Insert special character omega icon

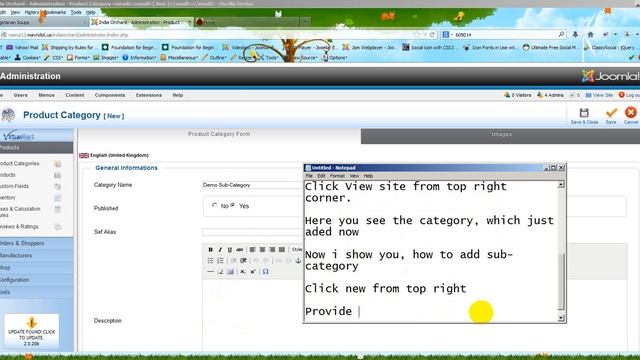pyautogui.click(x=265, y=271)
